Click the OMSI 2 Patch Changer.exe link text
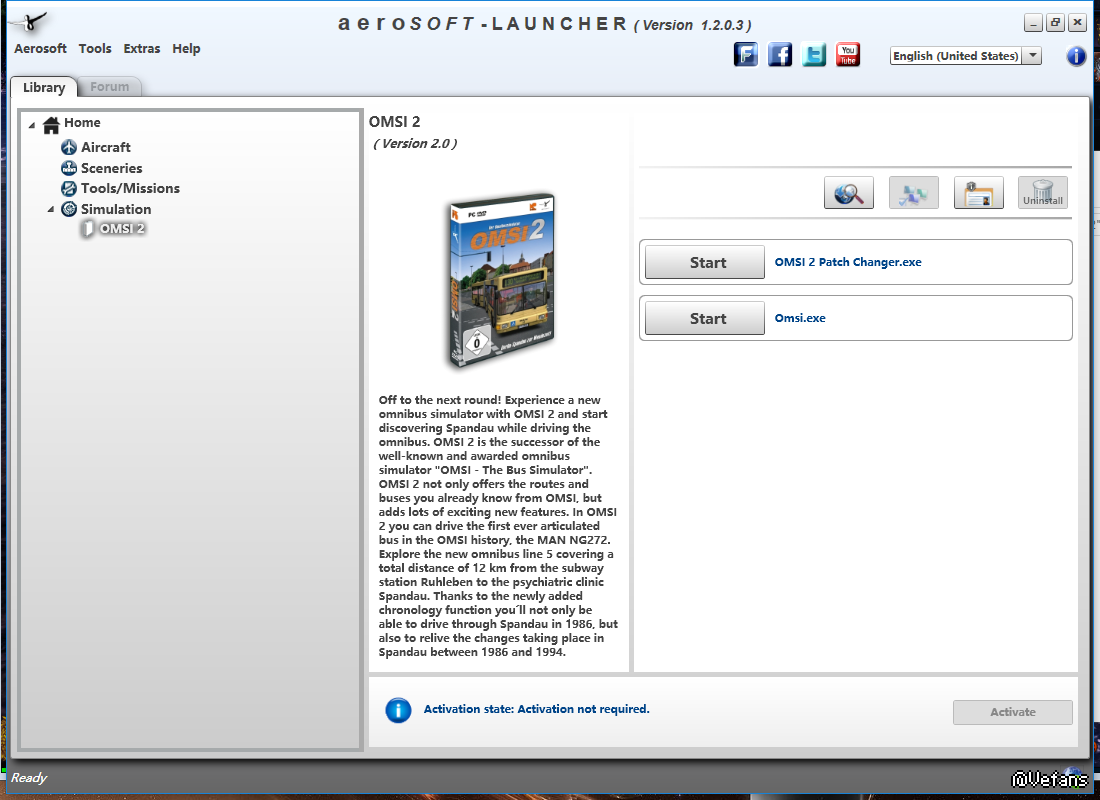Viewport: 1100px width, 800px height. tap(847, 262)
